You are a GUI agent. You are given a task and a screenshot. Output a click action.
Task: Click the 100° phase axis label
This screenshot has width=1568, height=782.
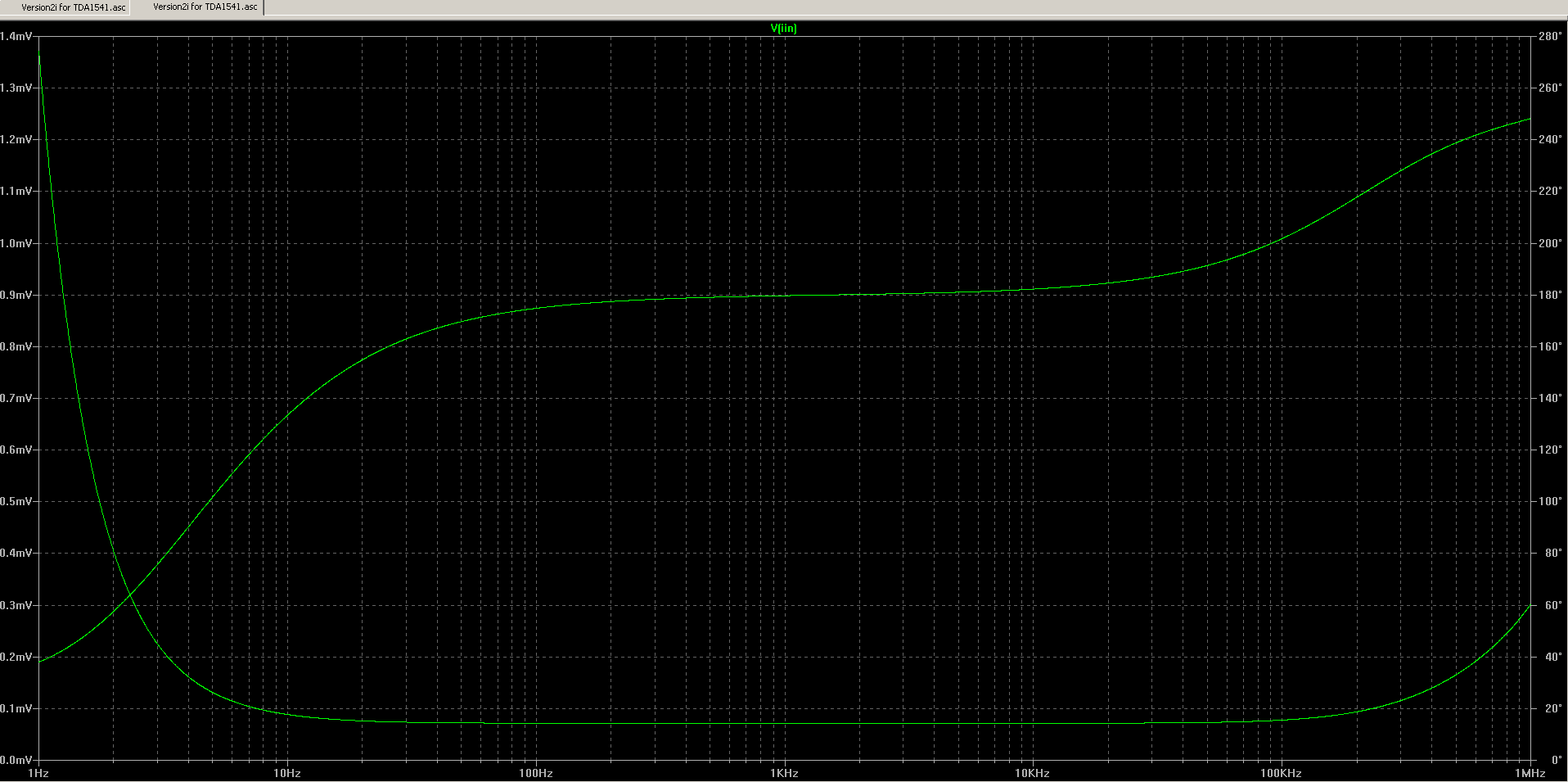(x=1549, y=501)
